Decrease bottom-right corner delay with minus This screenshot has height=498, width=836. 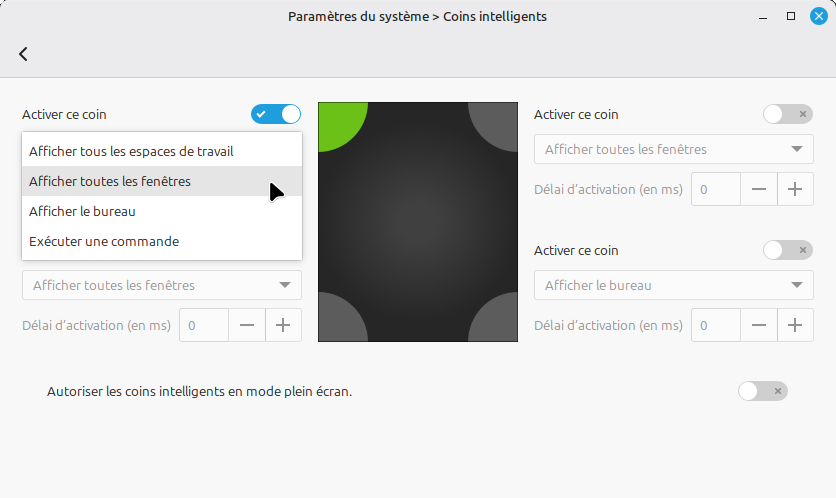point(759,325)
